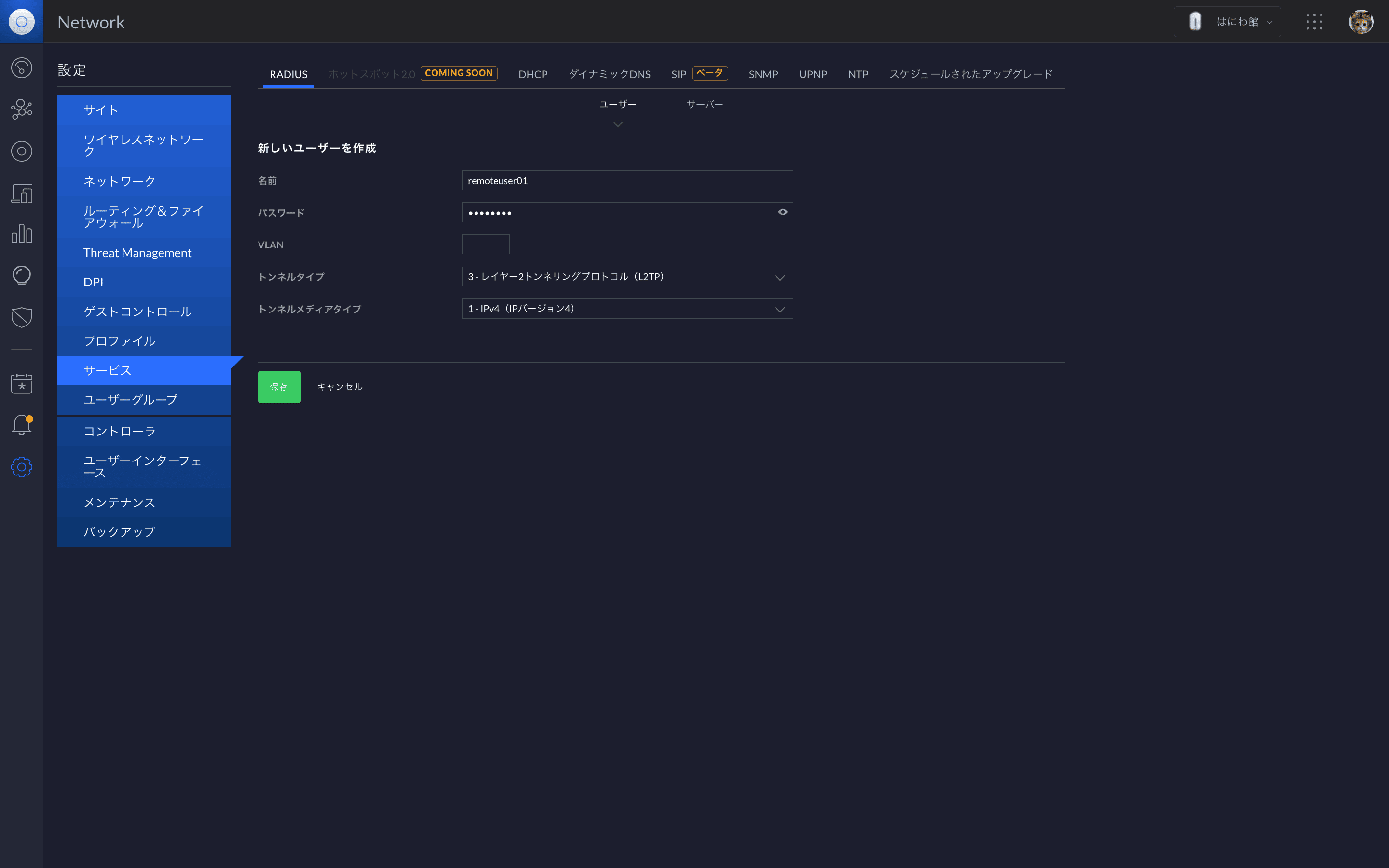Open ネットワーク settings section
The image size is (1389, 868).
[x=144, y=181]
